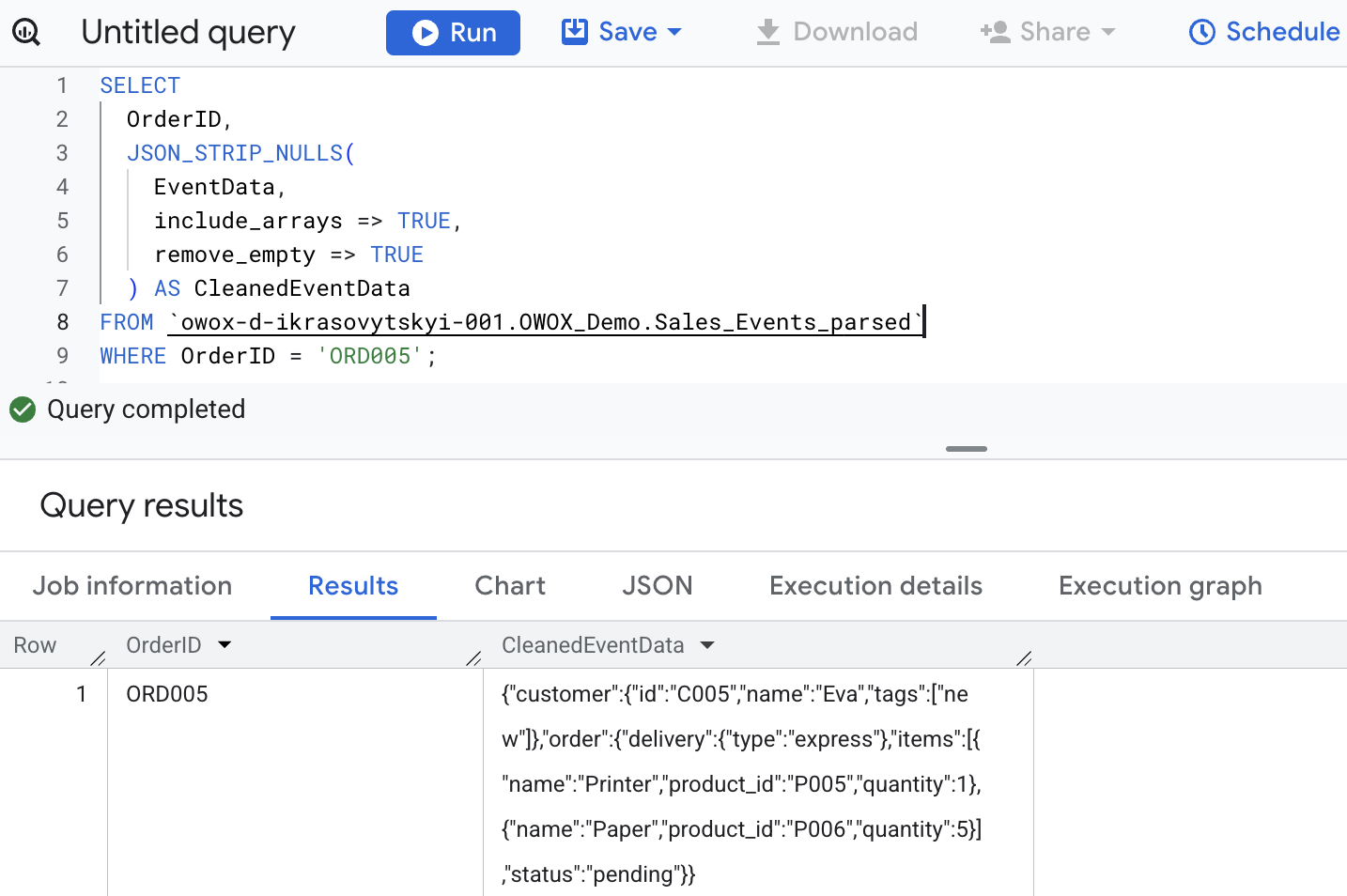Screen dimensions: 1347x896
Task: Switch to the JSON tab
Action: point(658,586)
